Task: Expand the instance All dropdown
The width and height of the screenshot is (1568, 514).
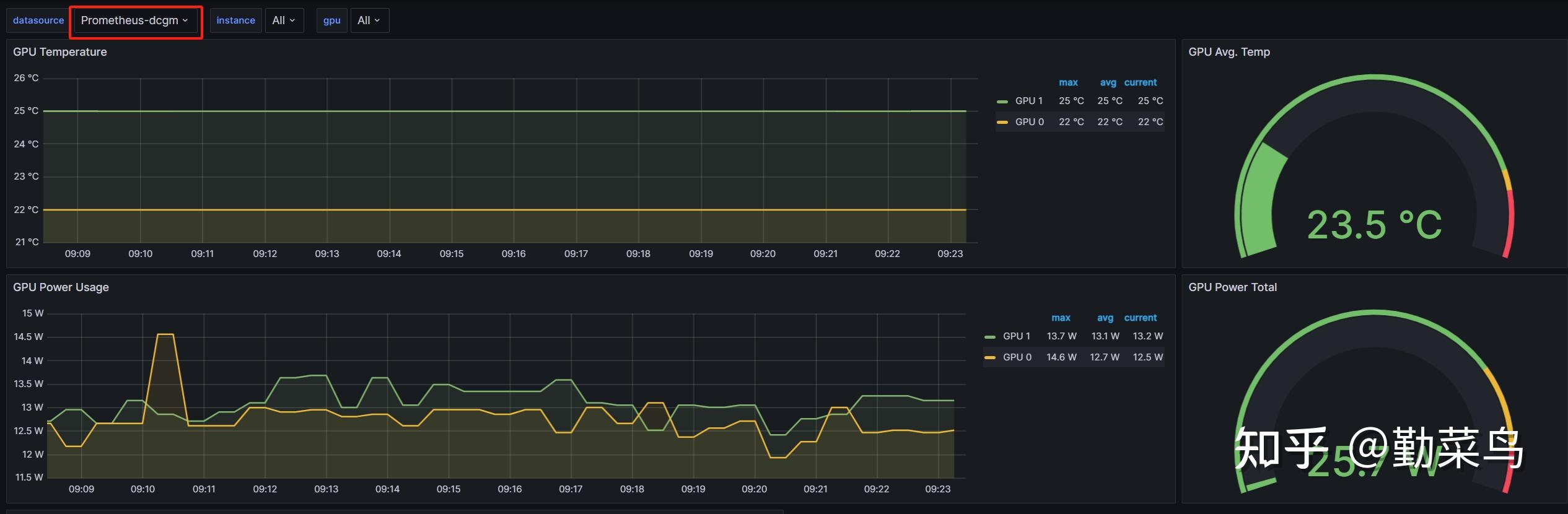Action: click(x=284, y=20)
